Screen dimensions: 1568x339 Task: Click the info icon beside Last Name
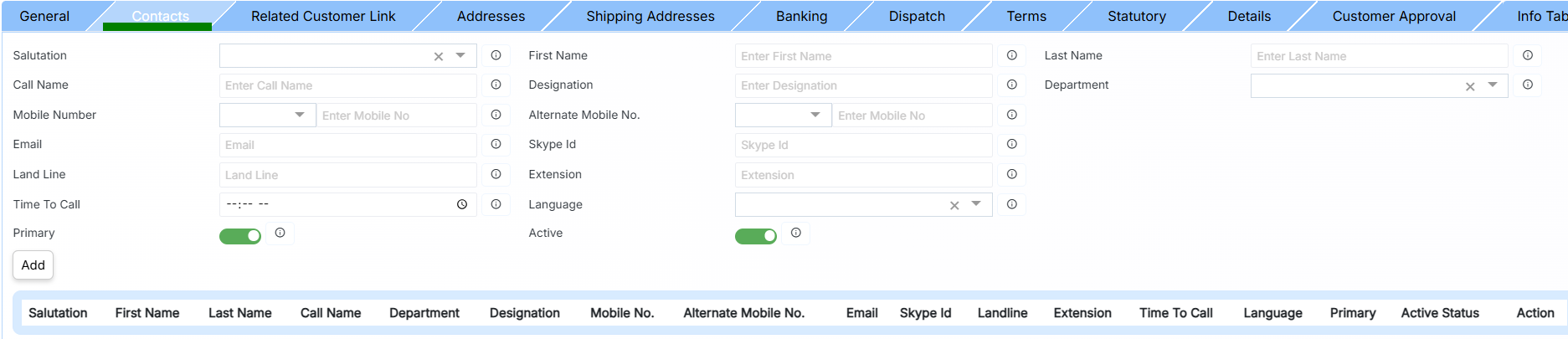click(1527, 55)
